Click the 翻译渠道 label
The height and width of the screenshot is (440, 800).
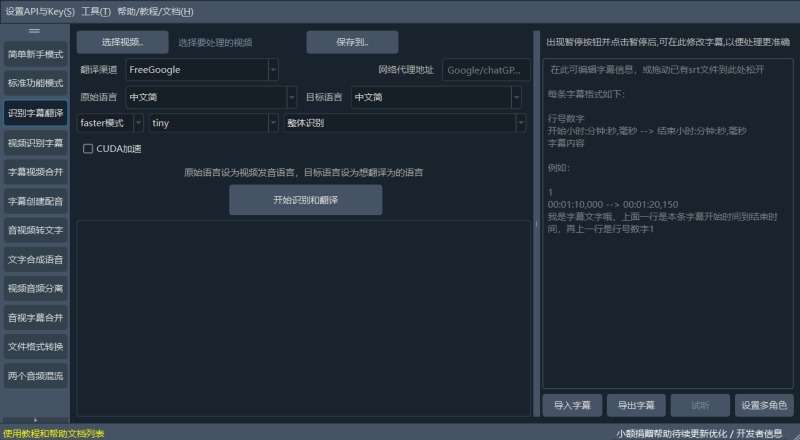[x=98, y=70]
